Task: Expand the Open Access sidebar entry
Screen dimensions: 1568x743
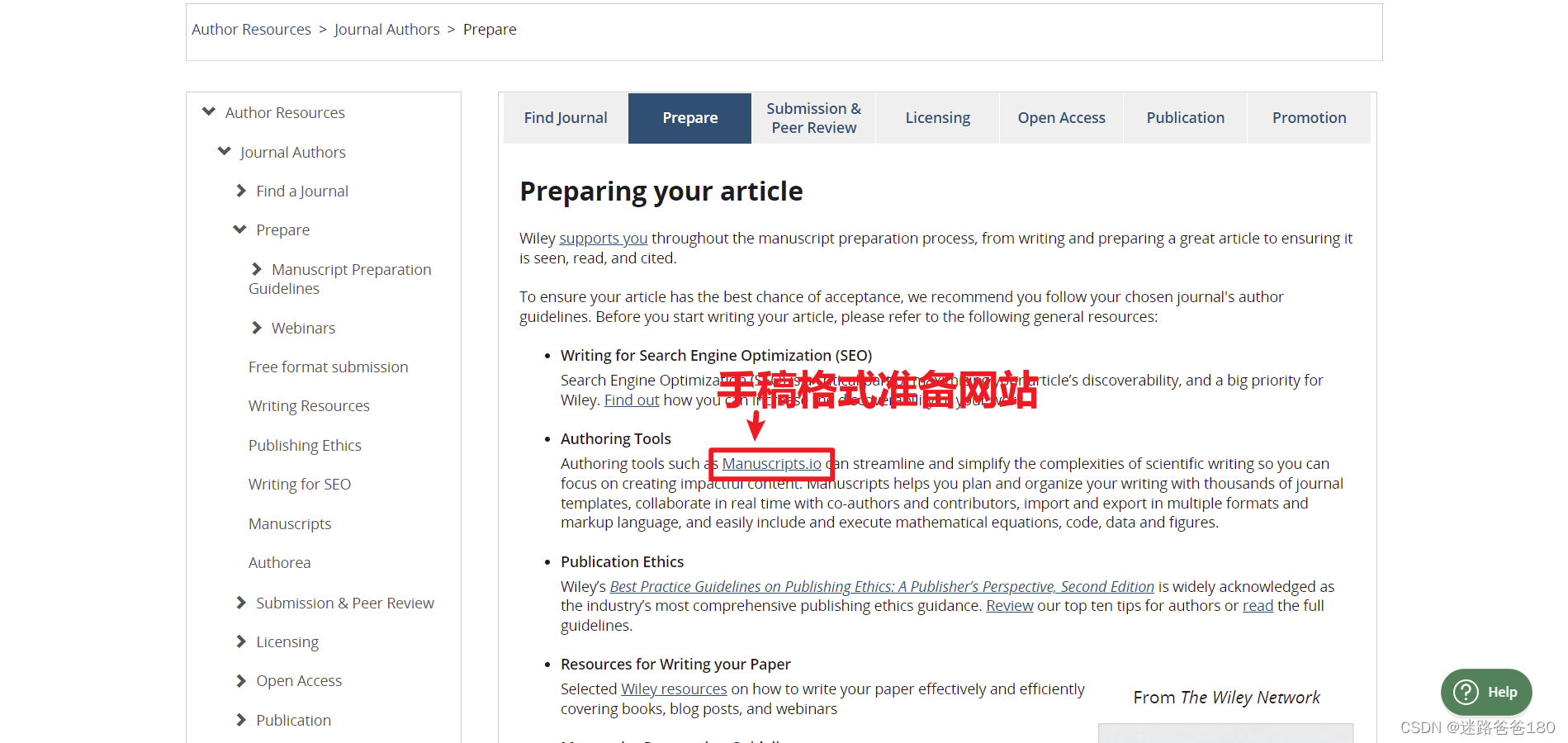Action: (240, 680)
